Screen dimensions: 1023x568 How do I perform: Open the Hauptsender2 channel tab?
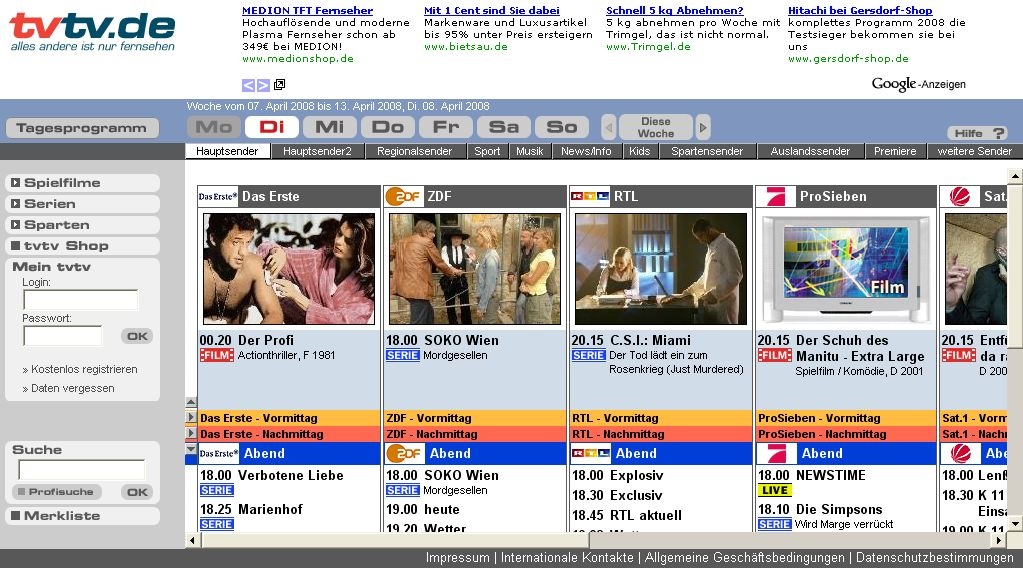click(317, 151)
